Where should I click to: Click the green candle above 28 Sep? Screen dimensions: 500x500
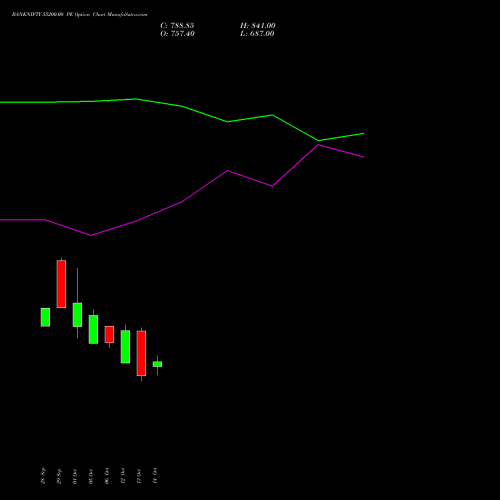pyautogui.click(x=45, y=317)
